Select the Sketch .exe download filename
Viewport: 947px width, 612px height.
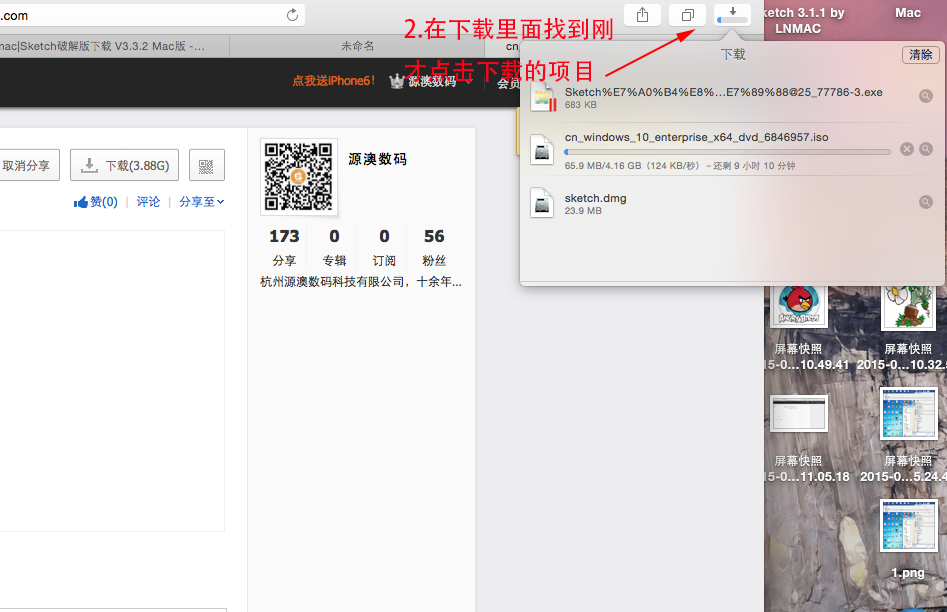(x=723, y=92)
